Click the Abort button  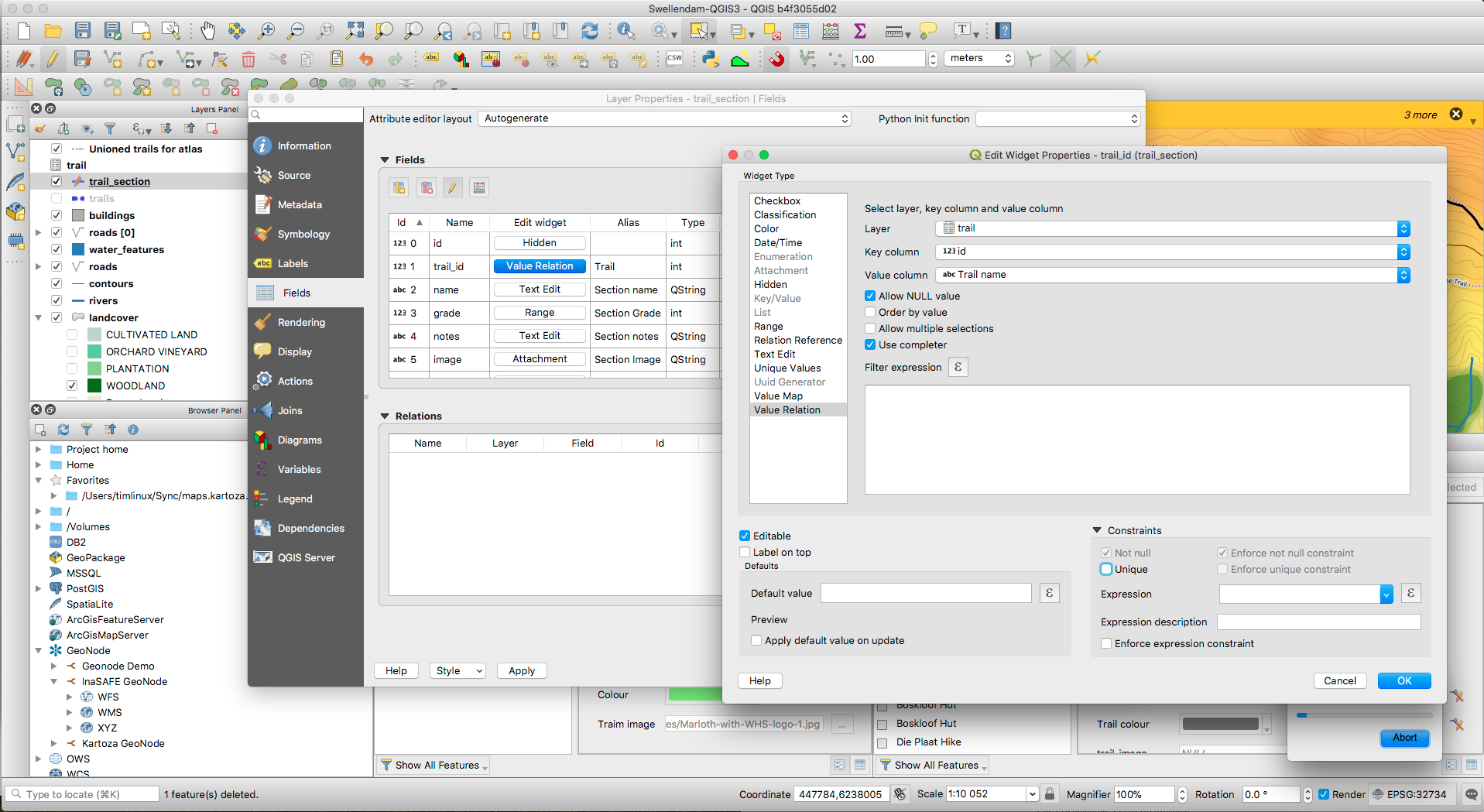pos(1404,738)
